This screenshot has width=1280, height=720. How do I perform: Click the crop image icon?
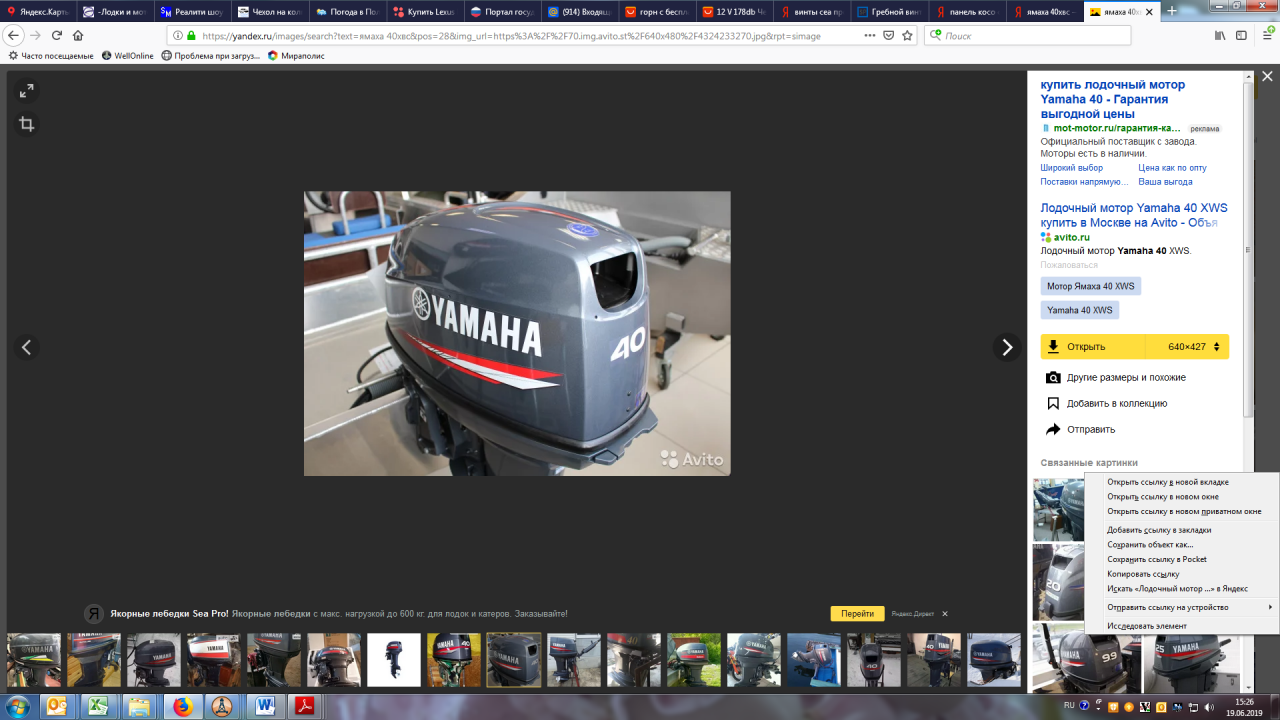27,125
